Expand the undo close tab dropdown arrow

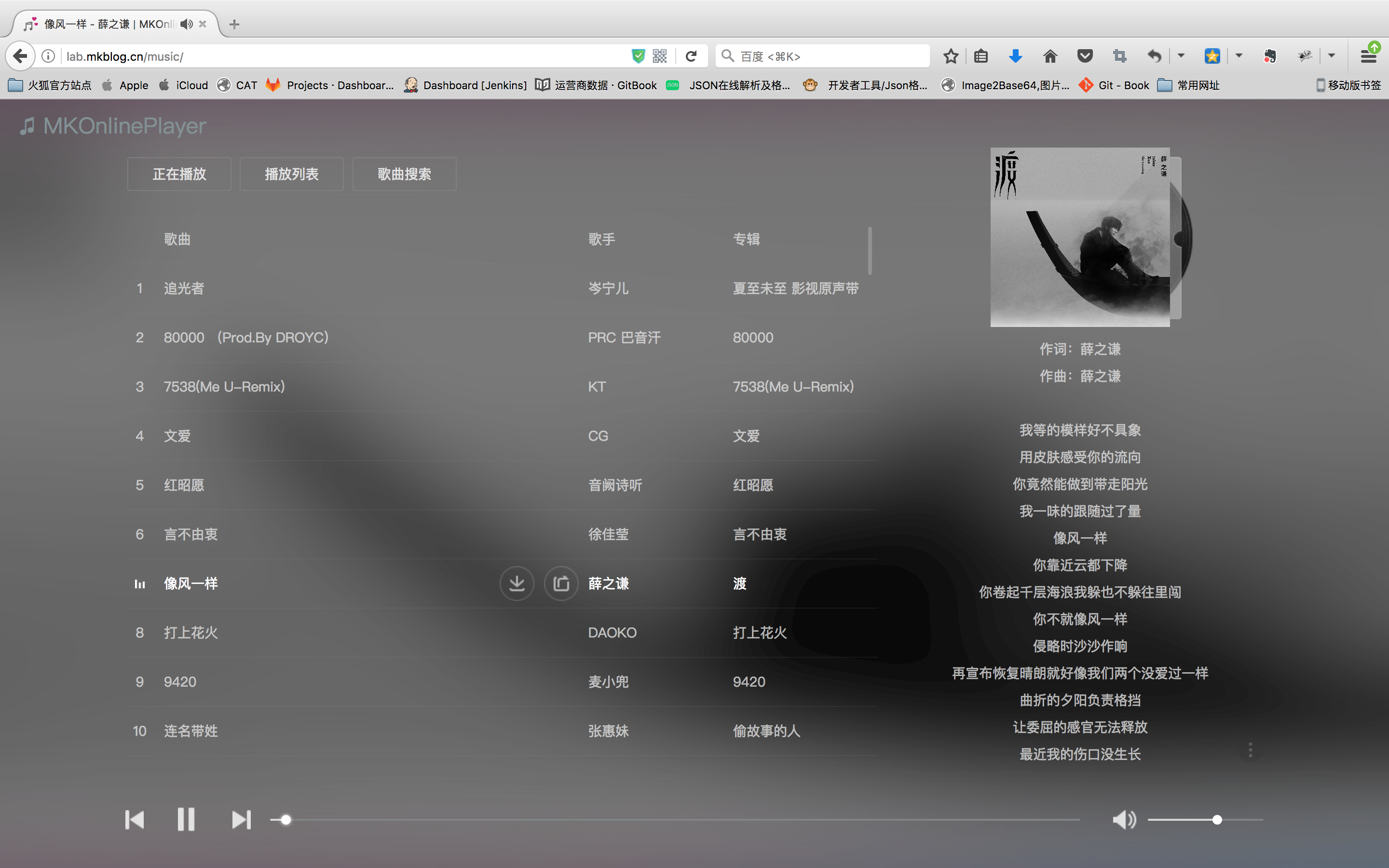pos(1181,55)
